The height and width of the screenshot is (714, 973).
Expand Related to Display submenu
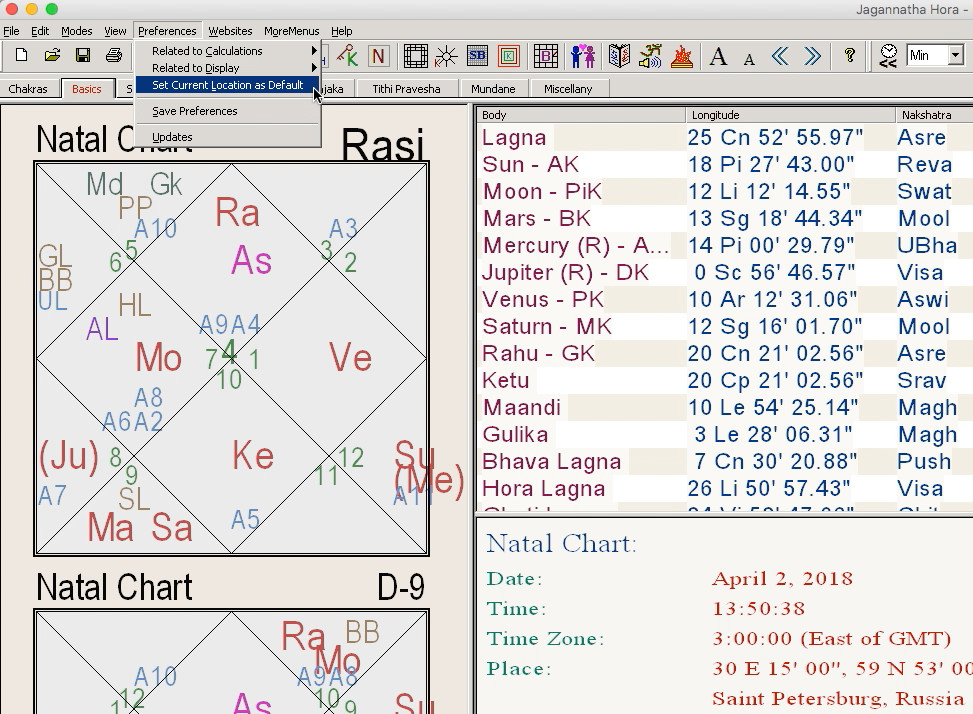click(x=227, y=68)
